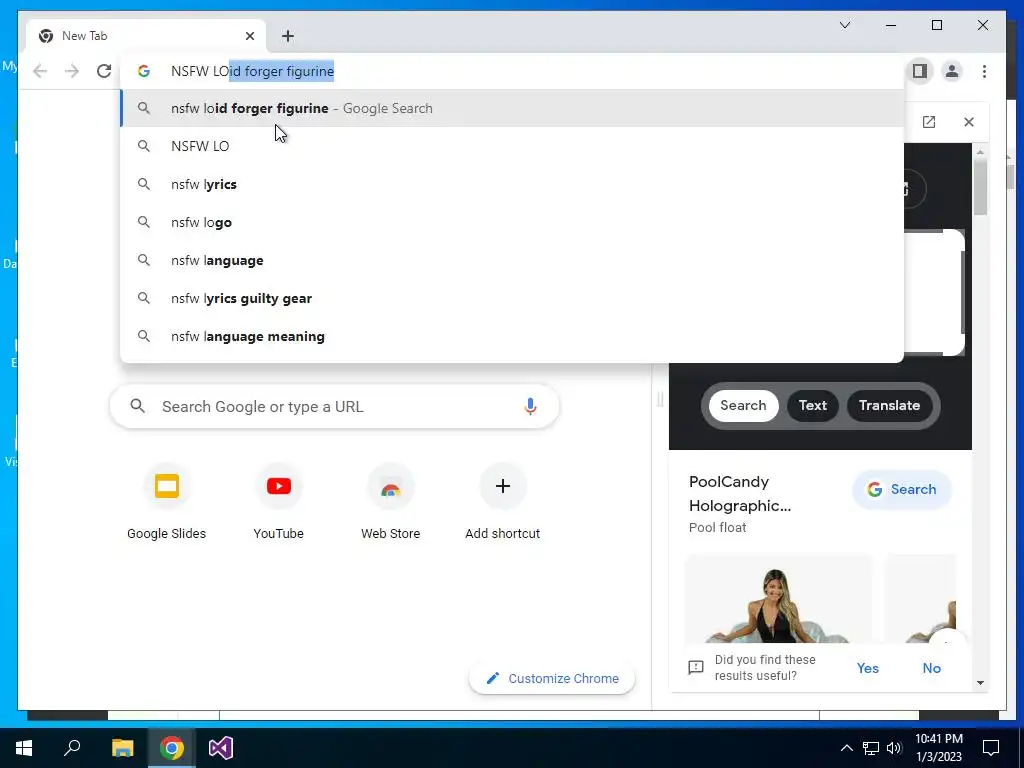Open File Explorer from taskbar

click(122, 748)
